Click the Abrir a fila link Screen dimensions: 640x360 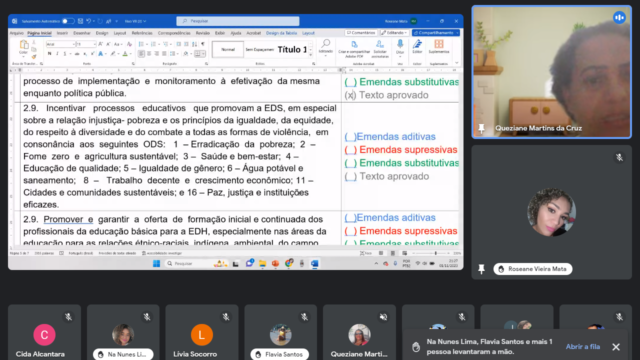point(582,347)
